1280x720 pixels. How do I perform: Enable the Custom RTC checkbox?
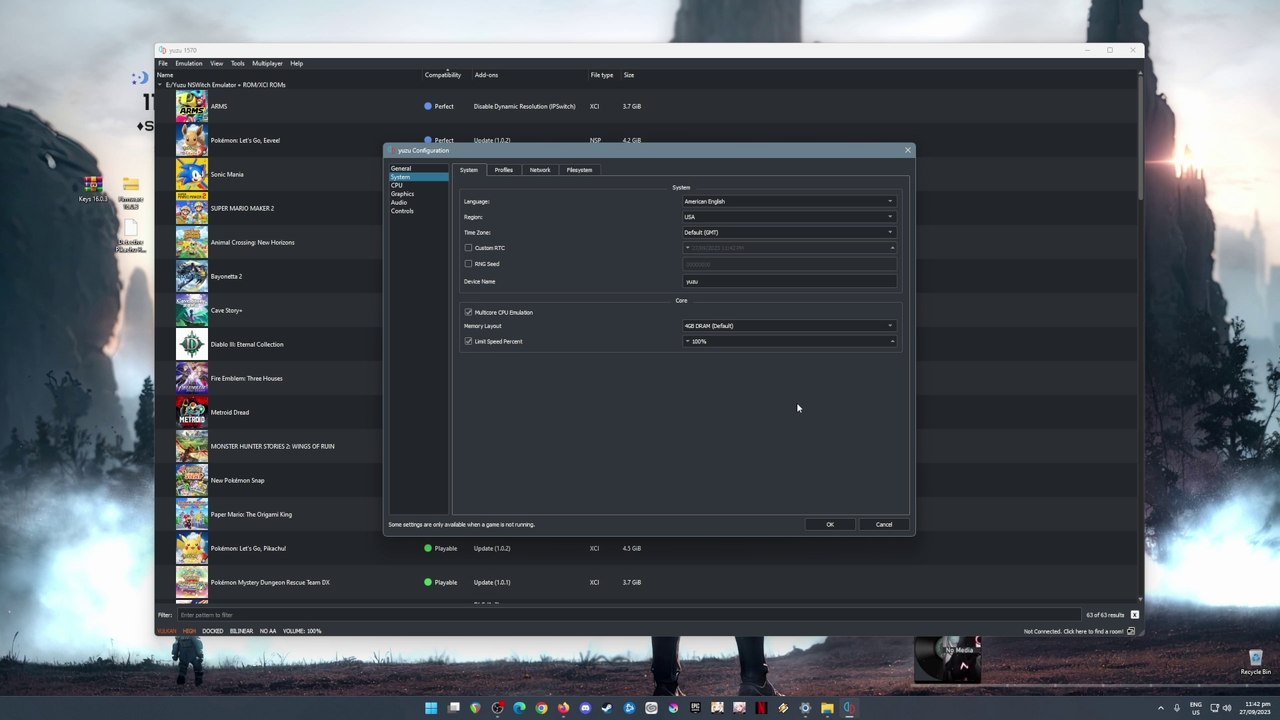pos(468,248)
